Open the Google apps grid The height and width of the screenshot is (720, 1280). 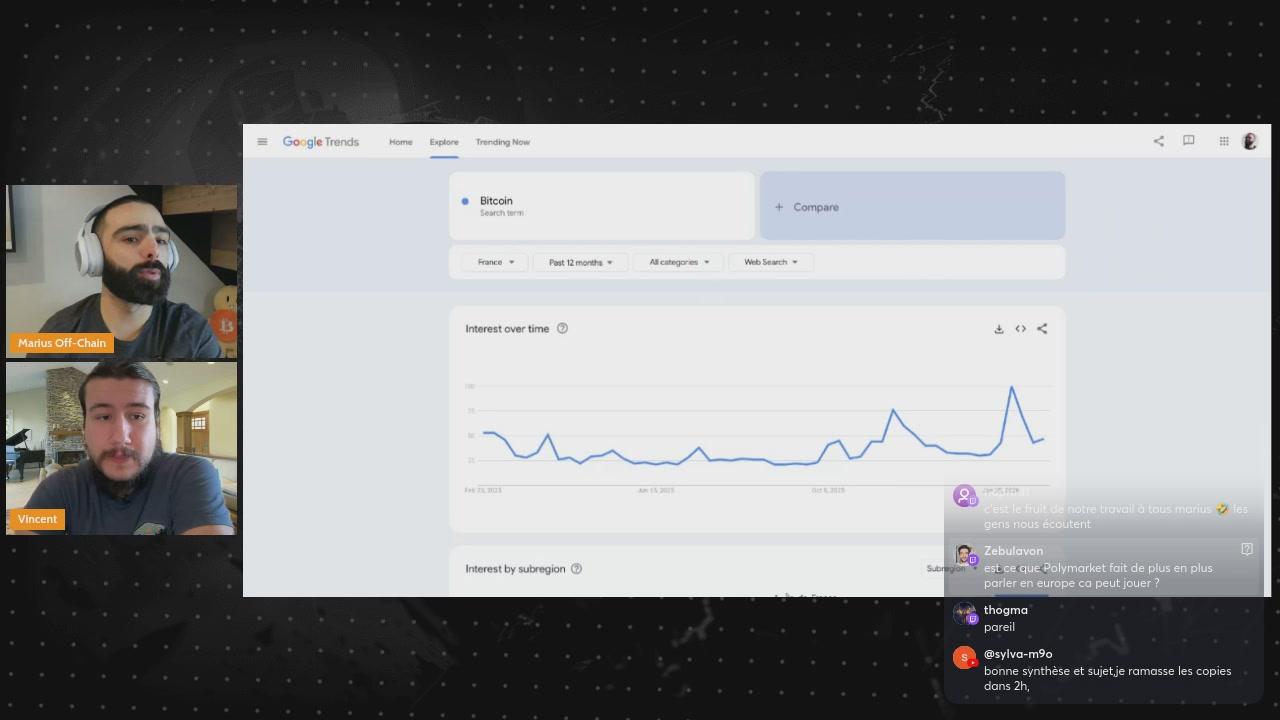(x=1224, y=142)
